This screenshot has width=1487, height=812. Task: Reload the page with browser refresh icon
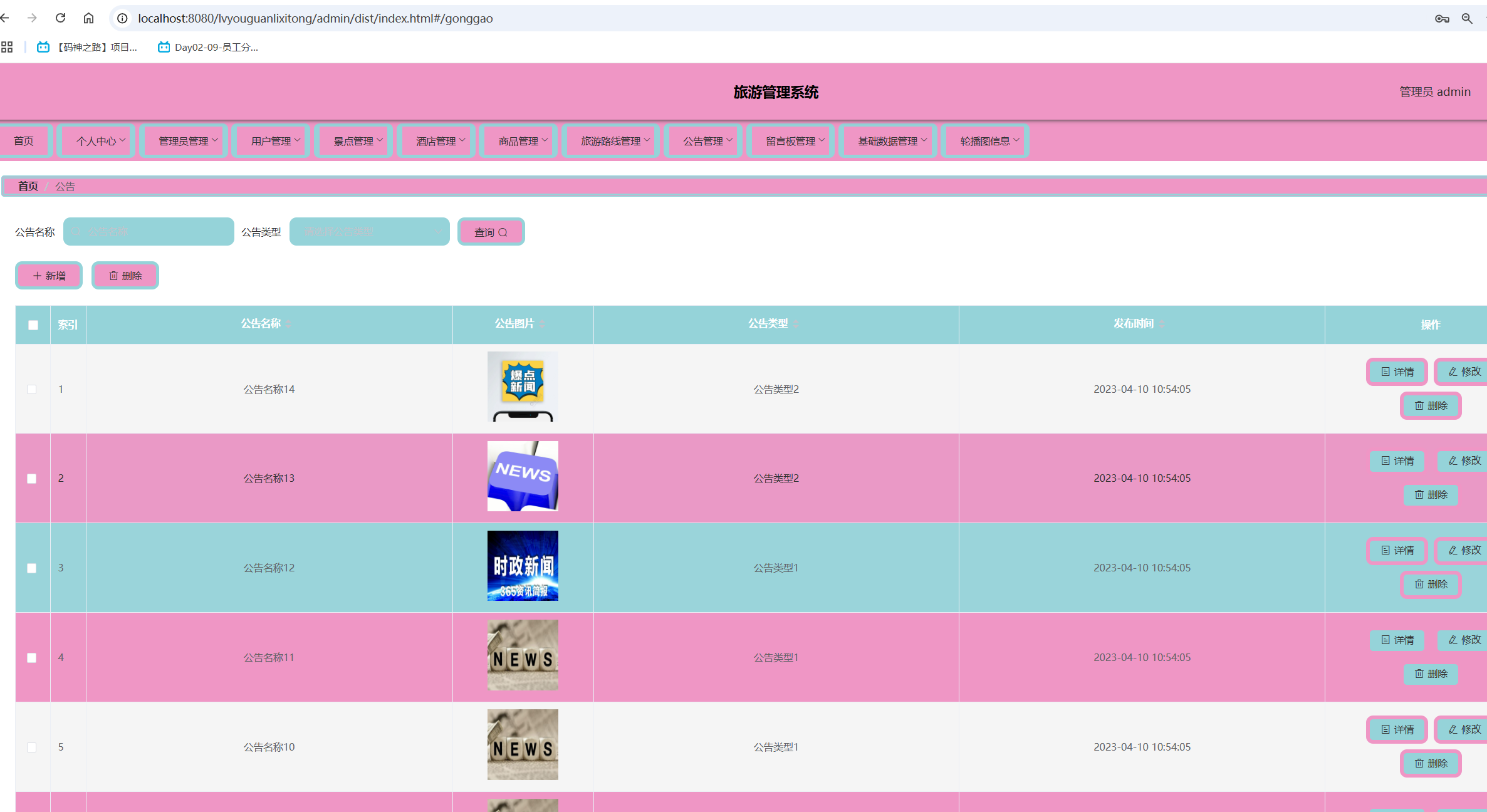(60, 18)
